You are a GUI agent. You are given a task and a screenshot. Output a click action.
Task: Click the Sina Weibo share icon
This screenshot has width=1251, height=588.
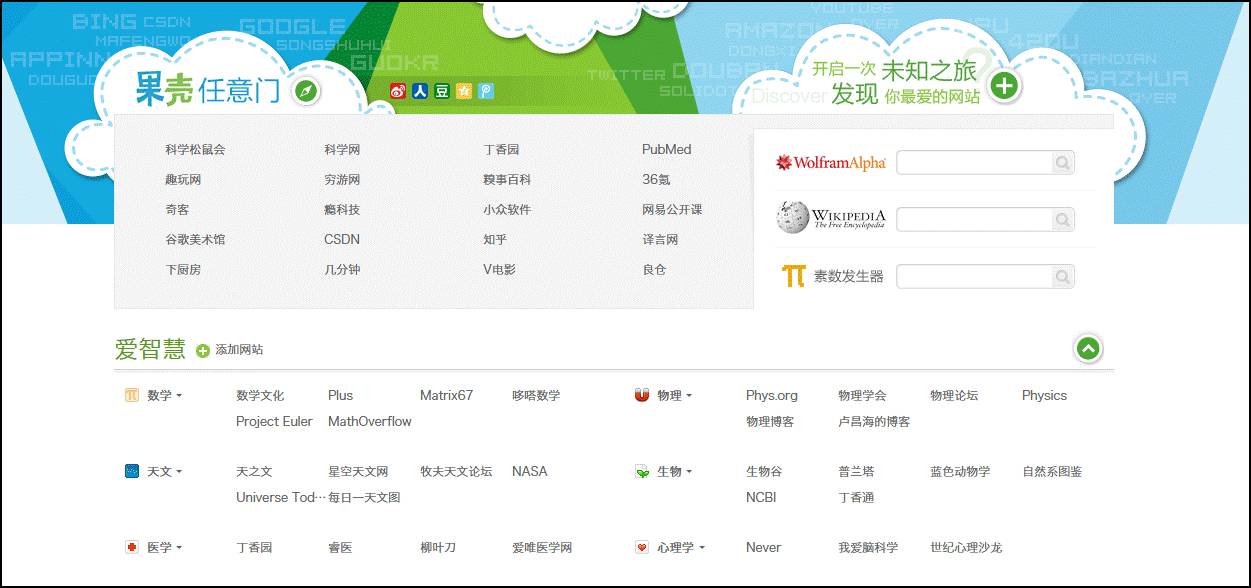pyautogui.click(x=398, y=91)
